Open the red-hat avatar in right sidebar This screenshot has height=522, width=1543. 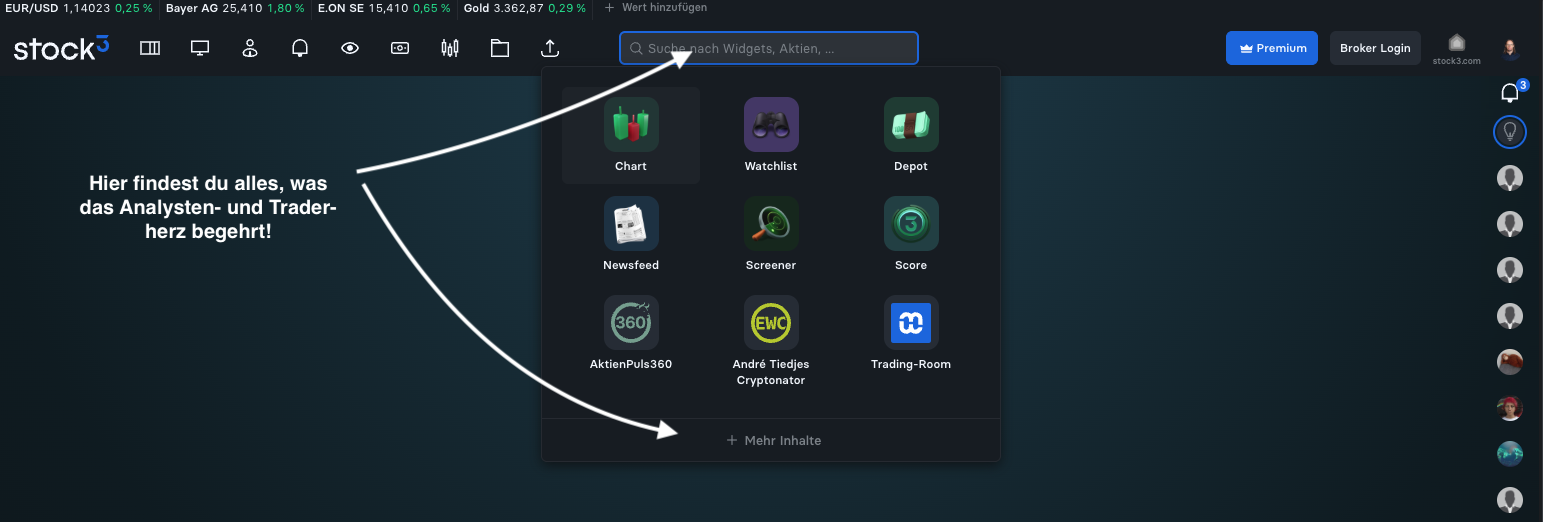pyautogui.click(x=1510, y=362)
